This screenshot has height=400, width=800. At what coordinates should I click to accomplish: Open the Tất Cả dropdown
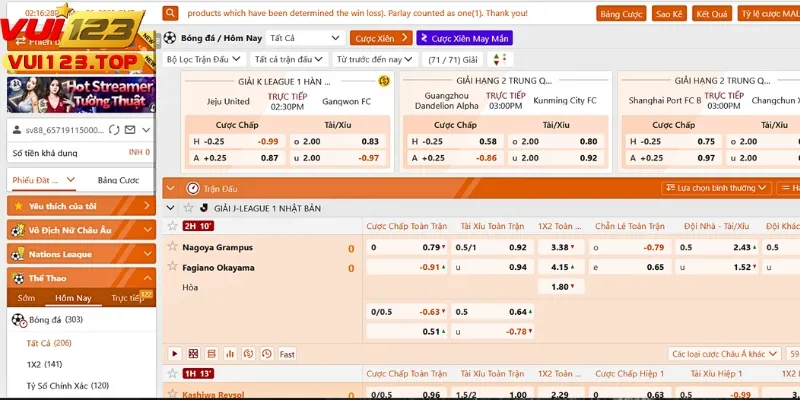[305, 38]
